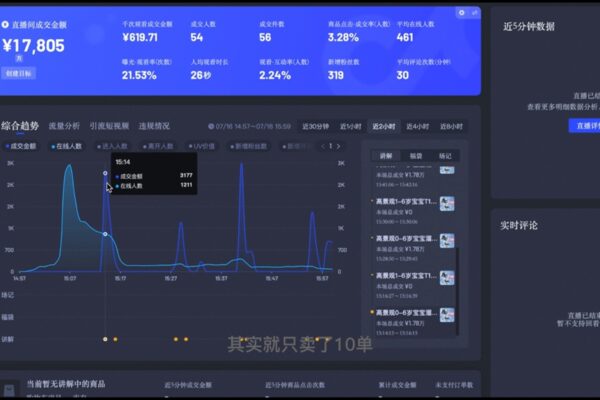The image size is (600, 400).
Task: Click the first yellow 讲解 marker under the chart
Action: 105,339
